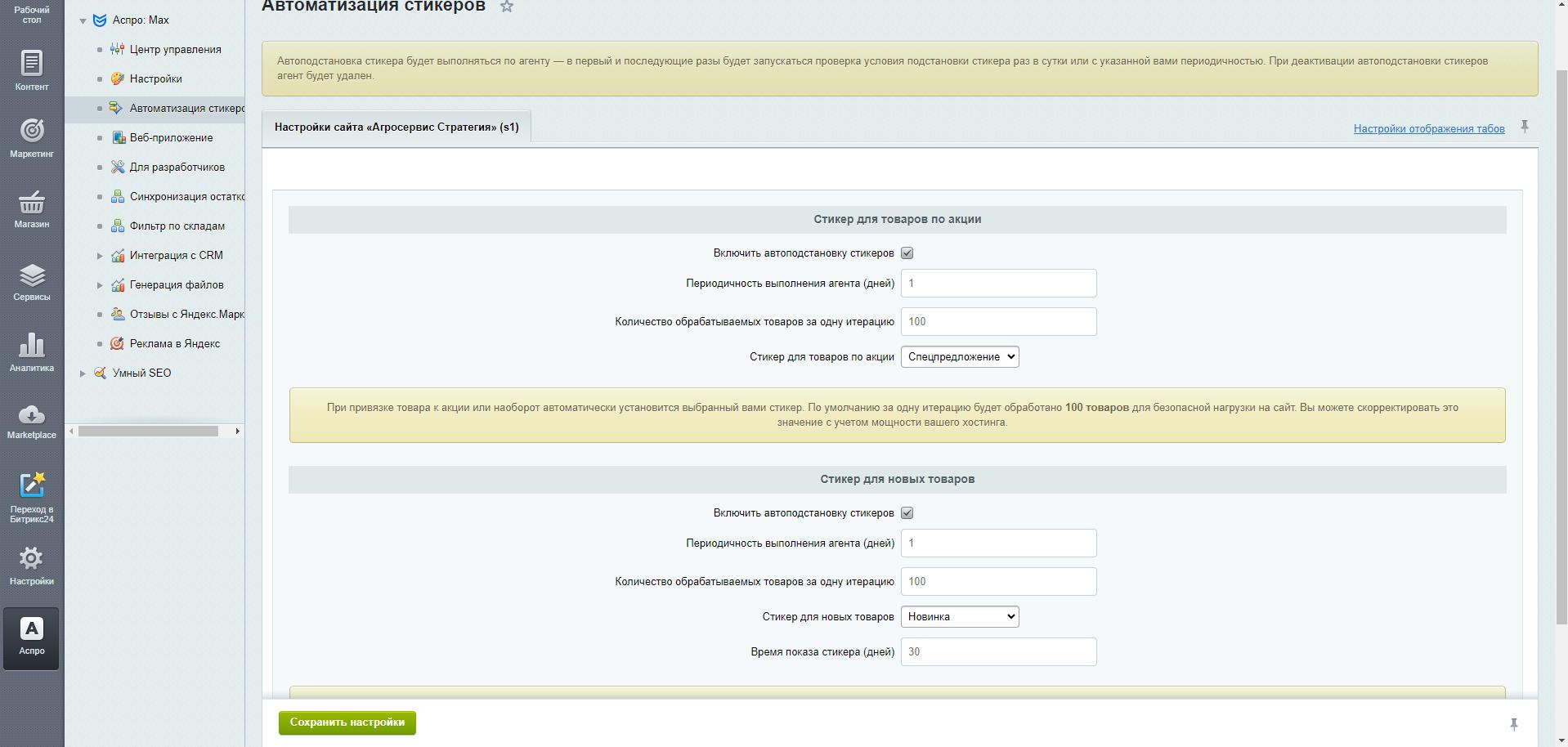Open the Marketplace cloud icon
Viewport: 1568px width, 747px height.
click(x=31, y=415)
